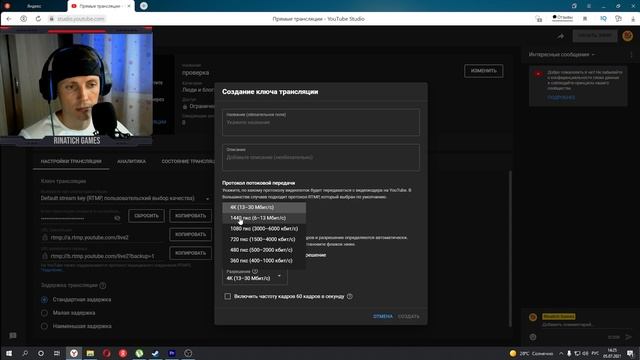Select Стандартная задержка radio button
Viewport: 640px width, 360px height.
click(x=44, y=300)
